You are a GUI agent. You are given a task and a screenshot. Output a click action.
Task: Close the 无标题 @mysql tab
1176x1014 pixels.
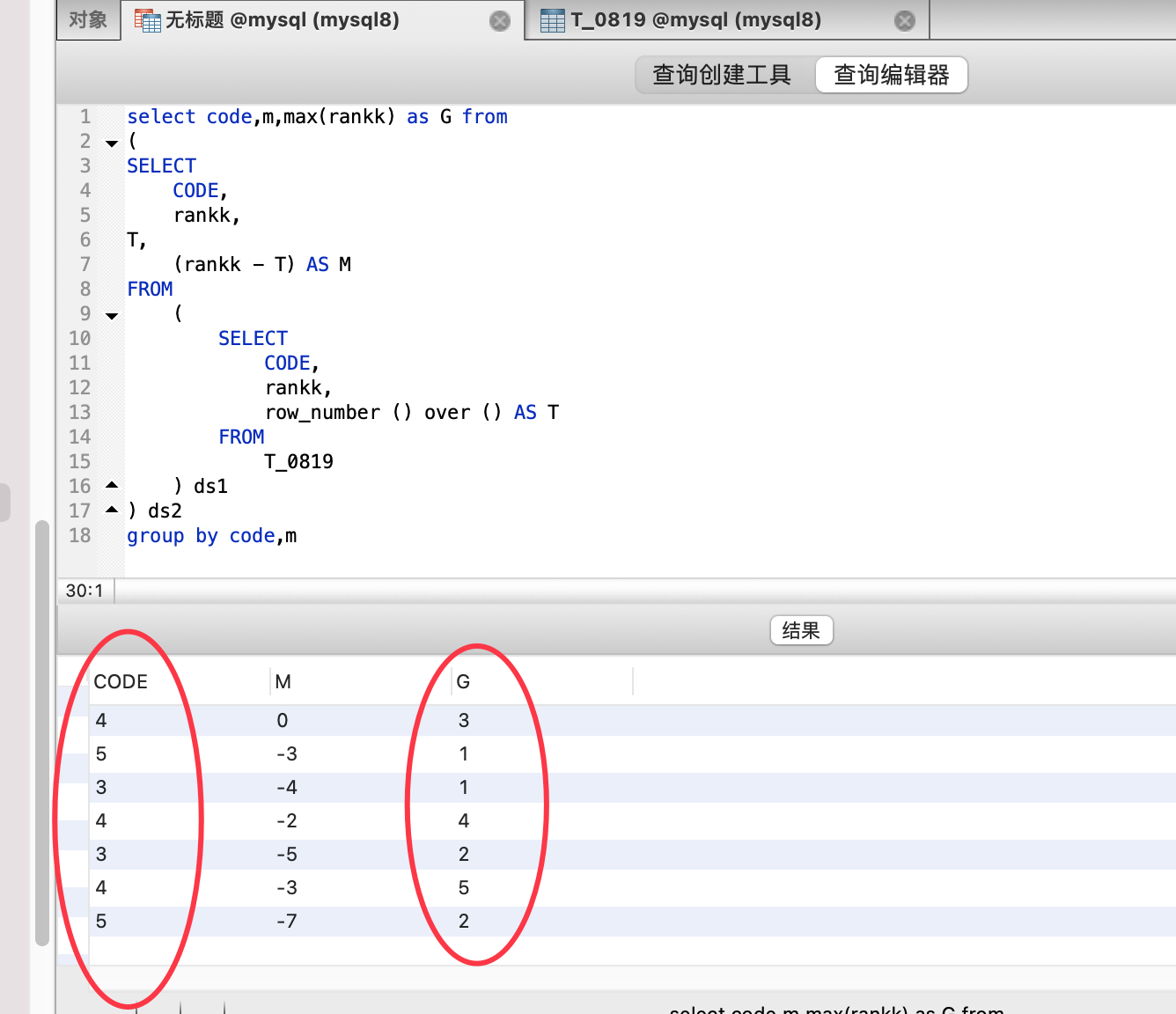point(500,21)
